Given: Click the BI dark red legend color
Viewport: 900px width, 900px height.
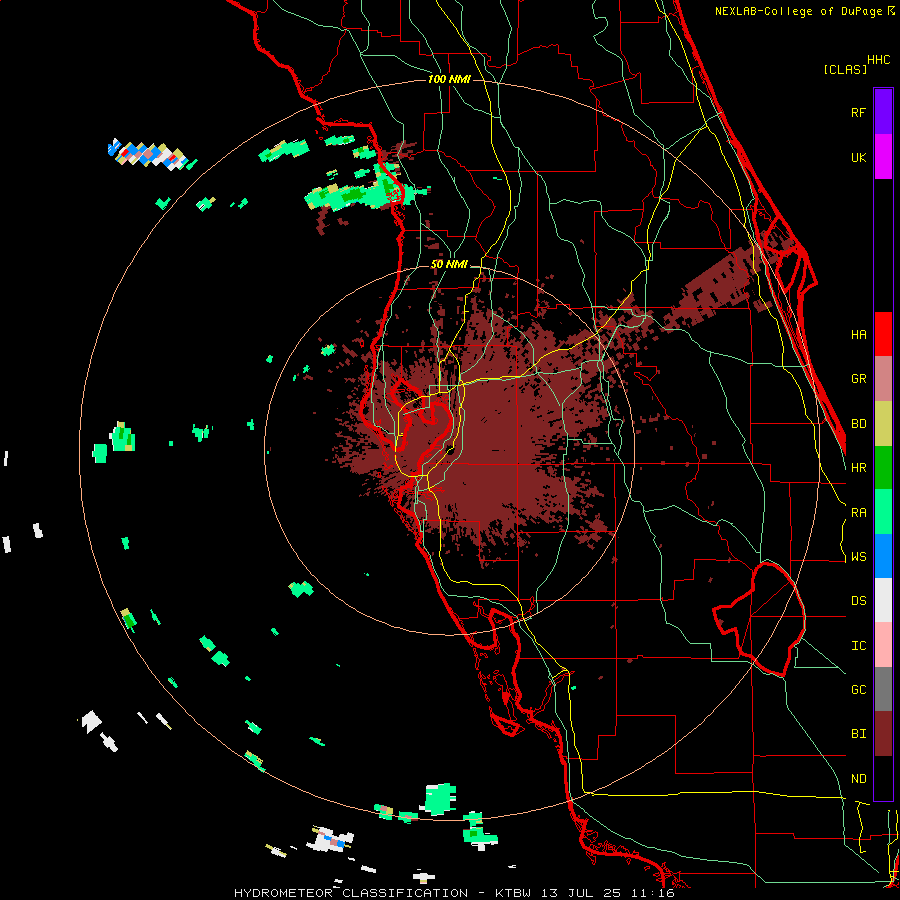Looking at the screenshot, I should [883, 734].
